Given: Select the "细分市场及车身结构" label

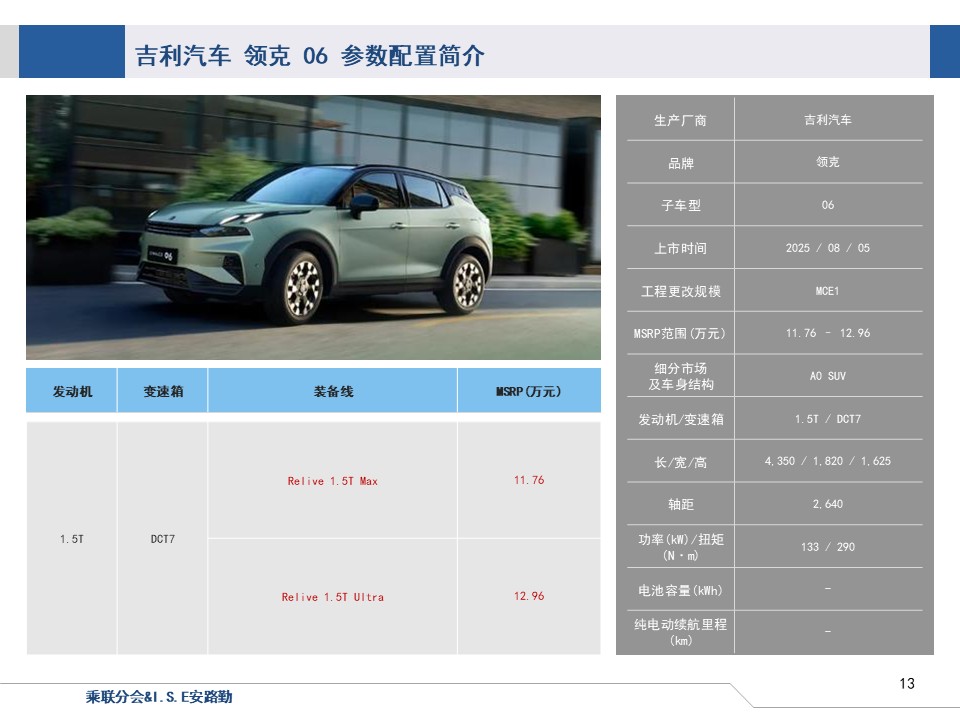Looking at the screenshot, I should point(680,376).
